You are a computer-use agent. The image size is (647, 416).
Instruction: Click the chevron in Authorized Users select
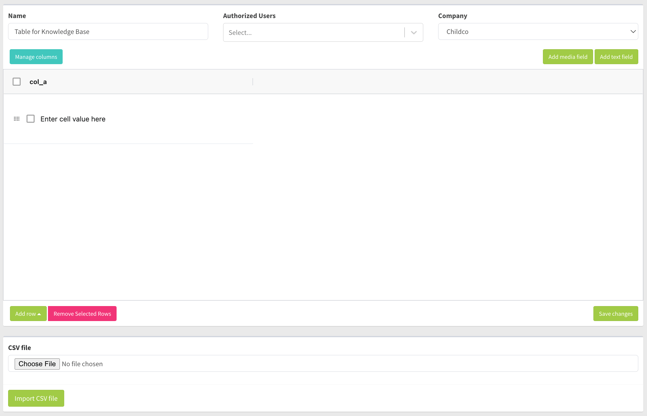click(414, 32)
